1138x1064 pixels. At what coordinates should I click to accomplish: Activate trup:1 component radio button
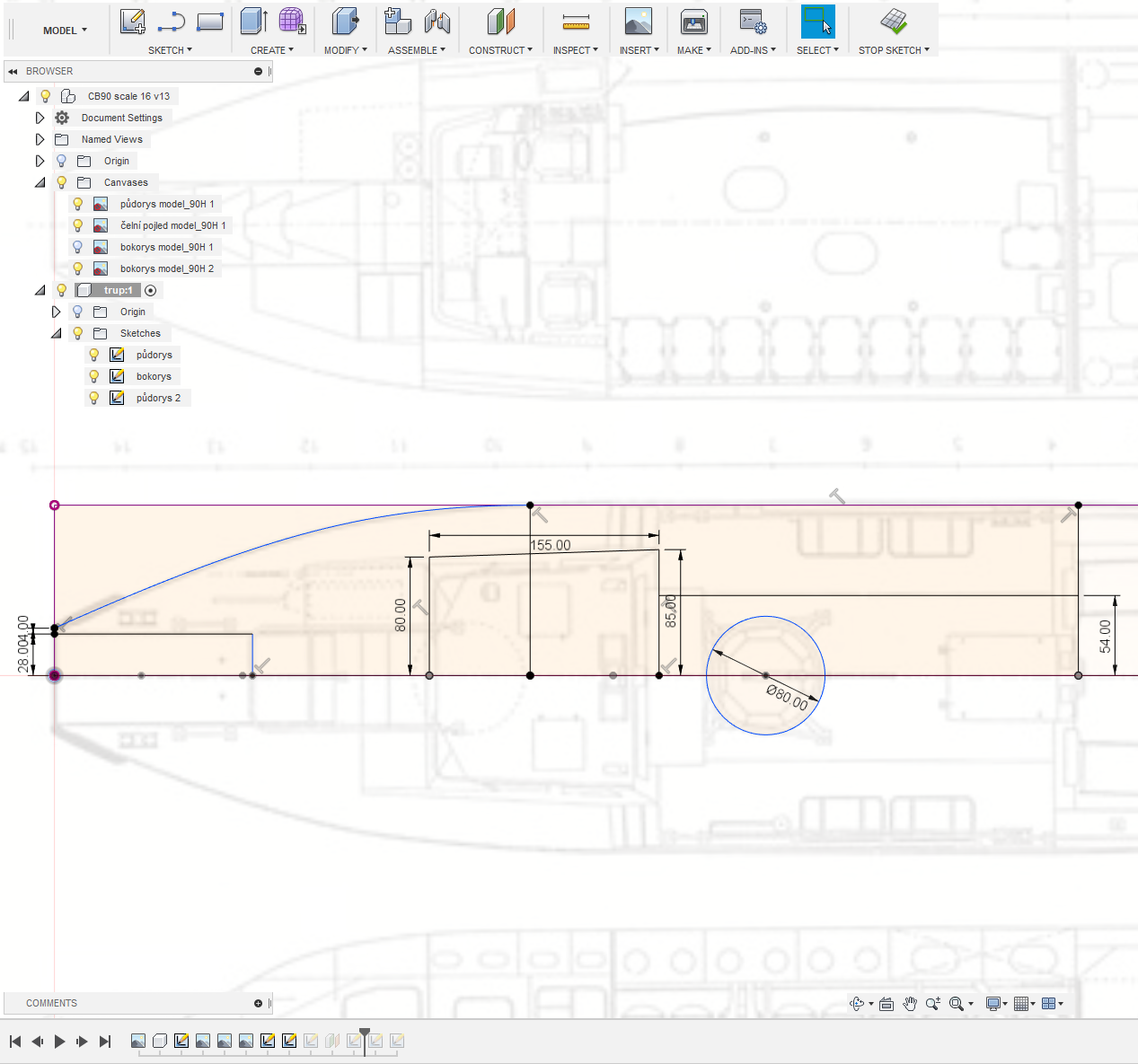click(151, 290)
